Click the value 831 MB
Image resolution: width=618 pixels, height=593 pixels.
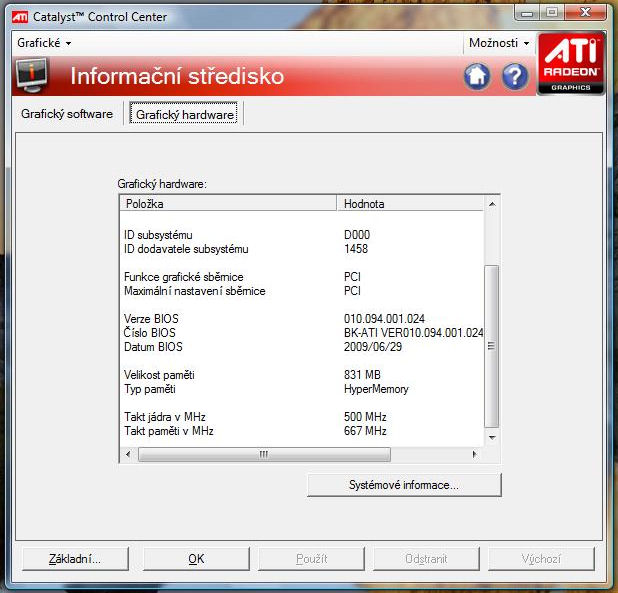pos(362,375)
